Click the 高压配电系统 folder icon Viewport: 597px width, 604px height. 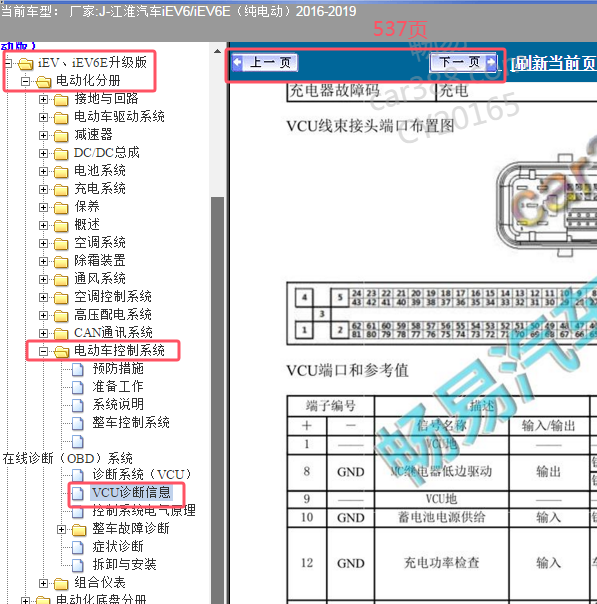pyautogui.click(x=61, y=316)
